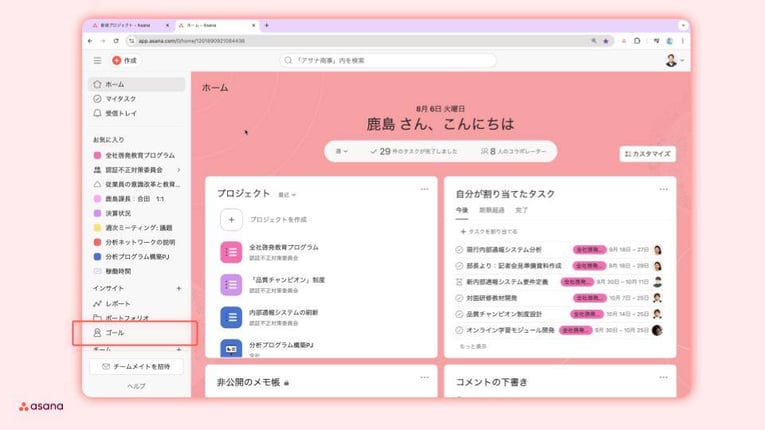Open the triangle goal favorite in sidebar
The image size is (765, 430).
(137, 184)
